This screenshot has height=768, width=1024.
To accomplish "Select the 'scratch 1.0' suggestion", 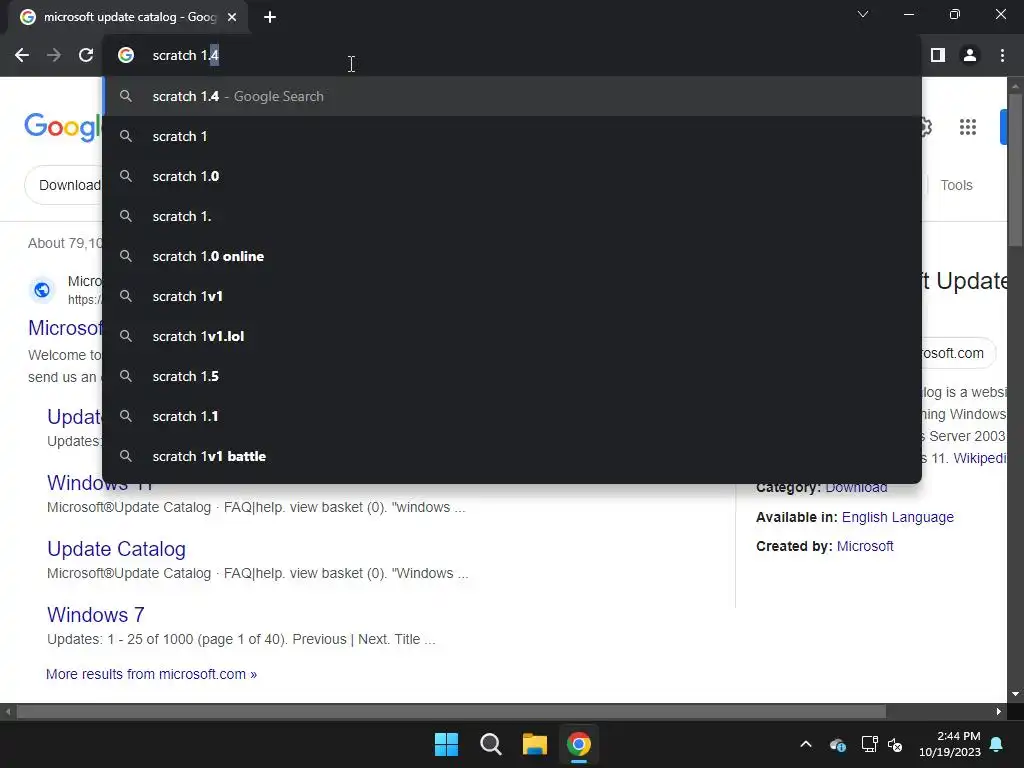I will [512, 176].
